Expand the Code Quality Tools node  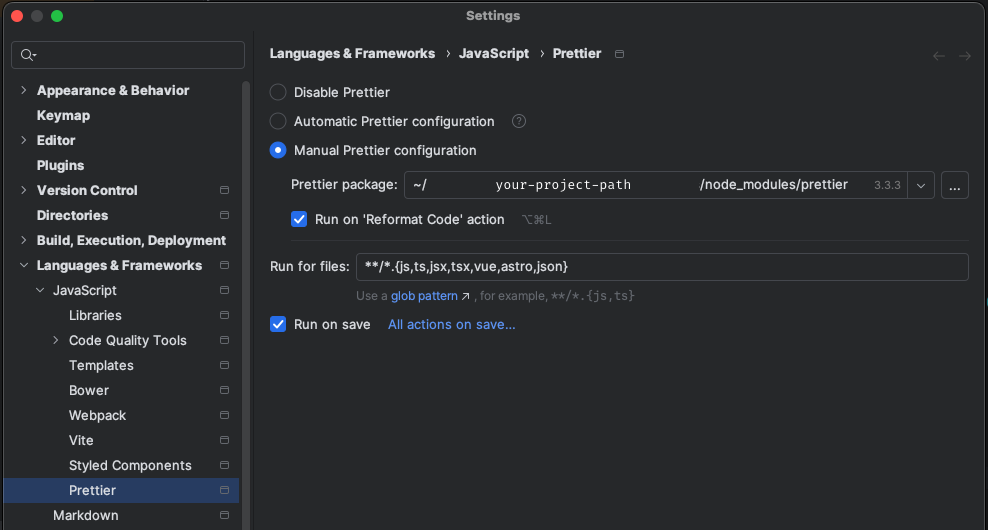click(x=56, y=340)
